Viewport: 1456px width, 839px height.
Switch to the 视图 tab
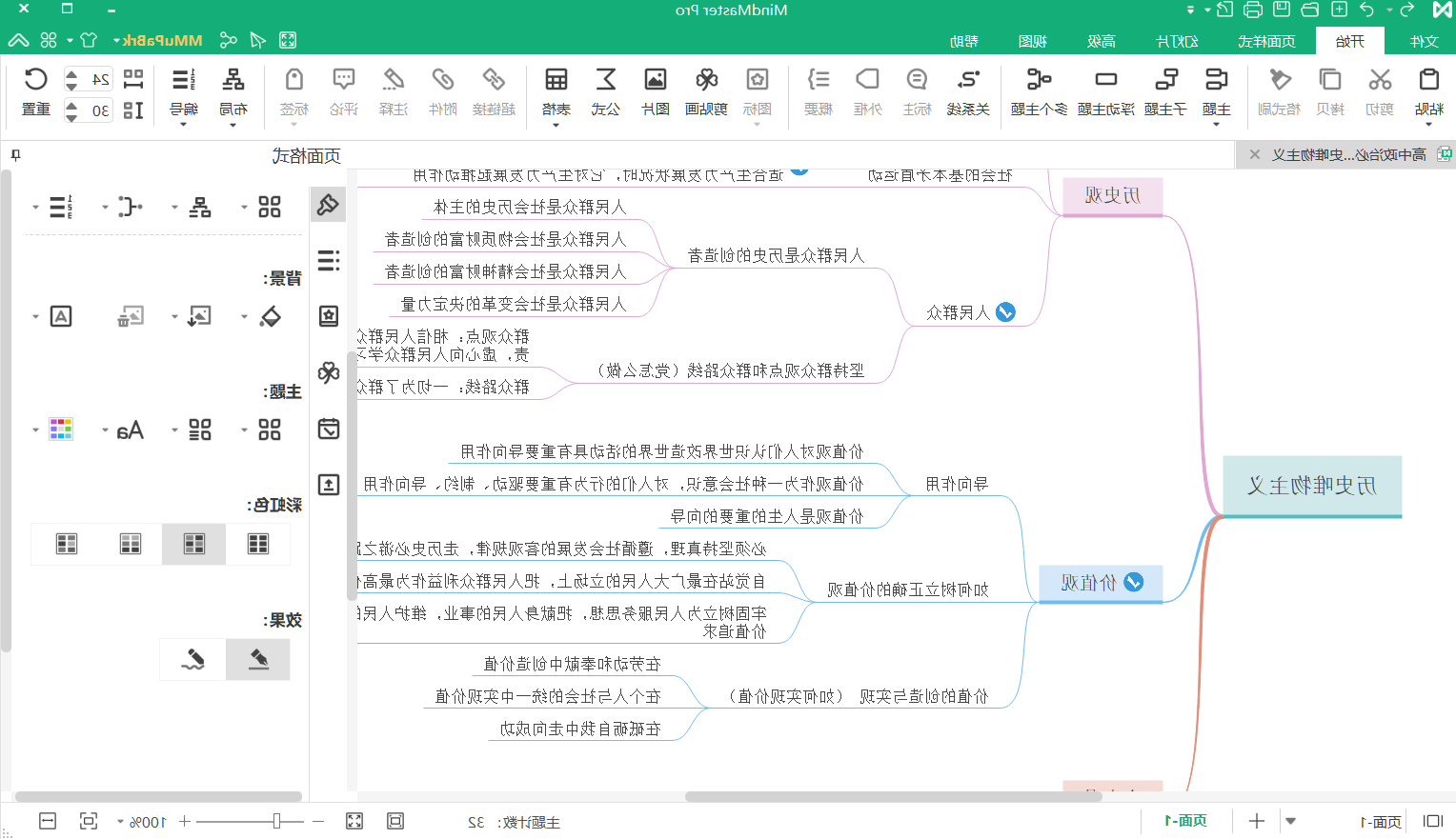click(x=1032, y=41)
